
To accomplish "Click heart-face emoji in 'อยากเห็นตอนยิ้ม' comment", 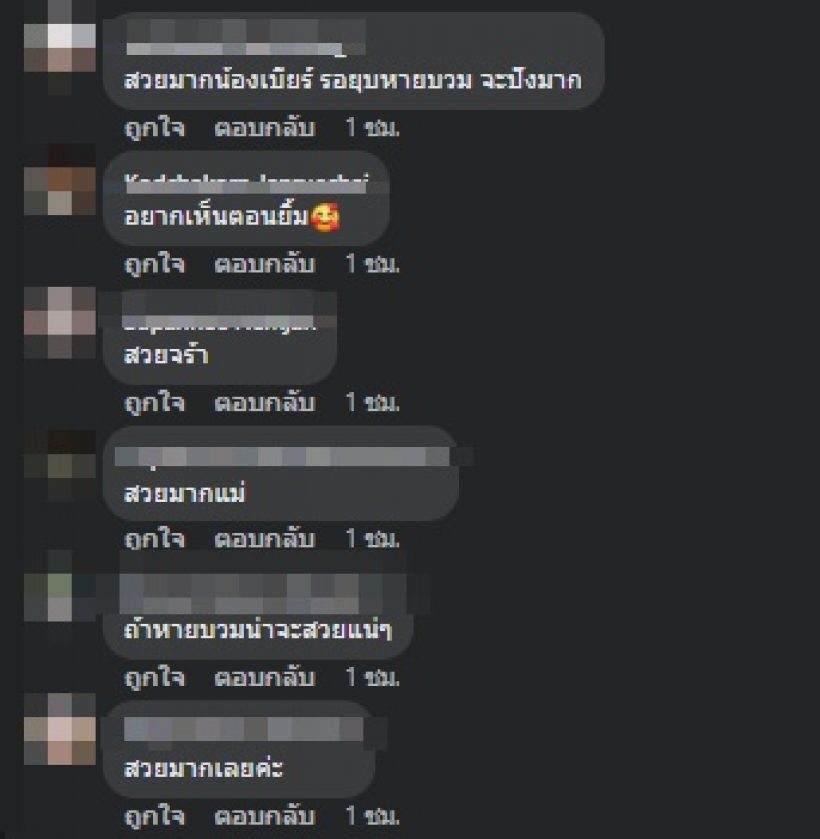I will 325,218.
